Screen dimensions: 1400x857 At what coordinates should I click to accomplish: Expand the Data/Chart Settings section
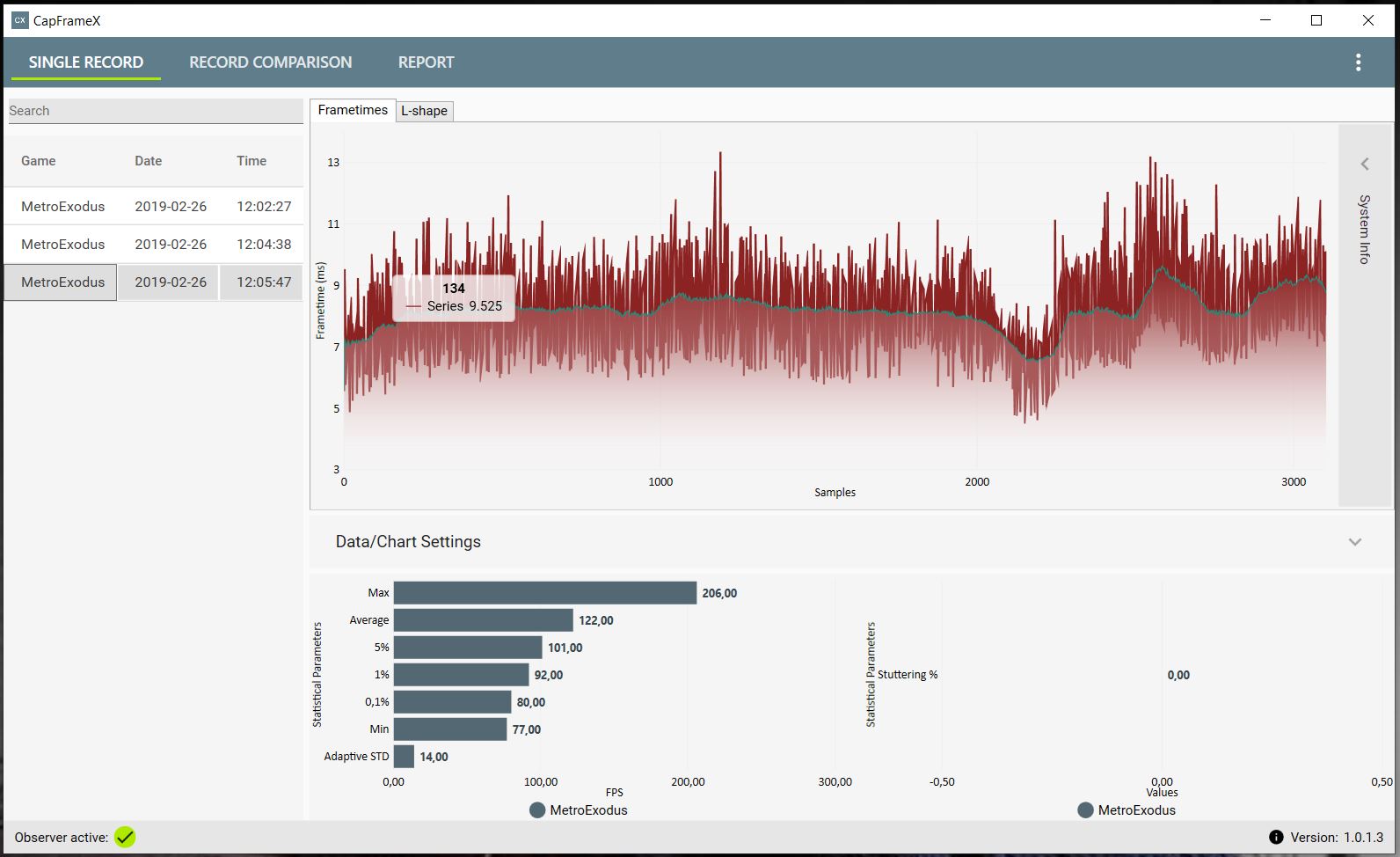[x=1355, y=542]
